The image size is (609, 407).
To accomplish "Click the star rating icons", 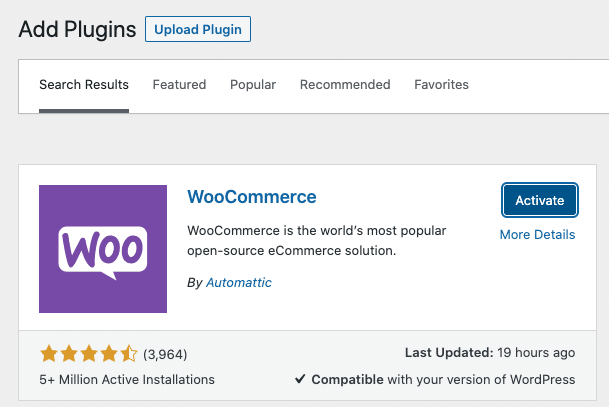I will pos(89,354).
